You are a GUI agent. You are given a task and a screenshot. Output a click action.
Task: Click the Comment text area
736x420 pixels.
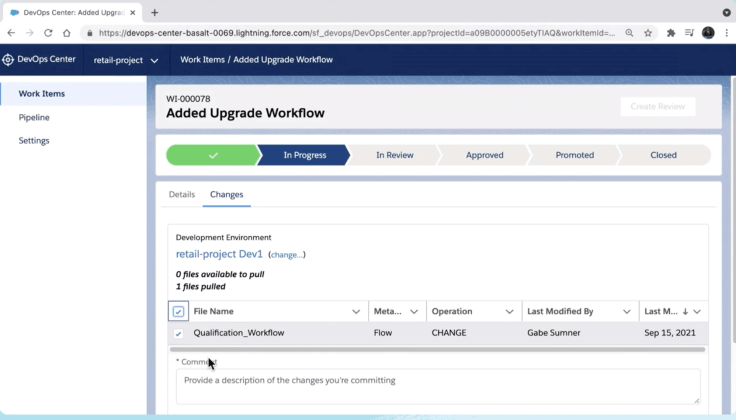(x=438, y=387)
